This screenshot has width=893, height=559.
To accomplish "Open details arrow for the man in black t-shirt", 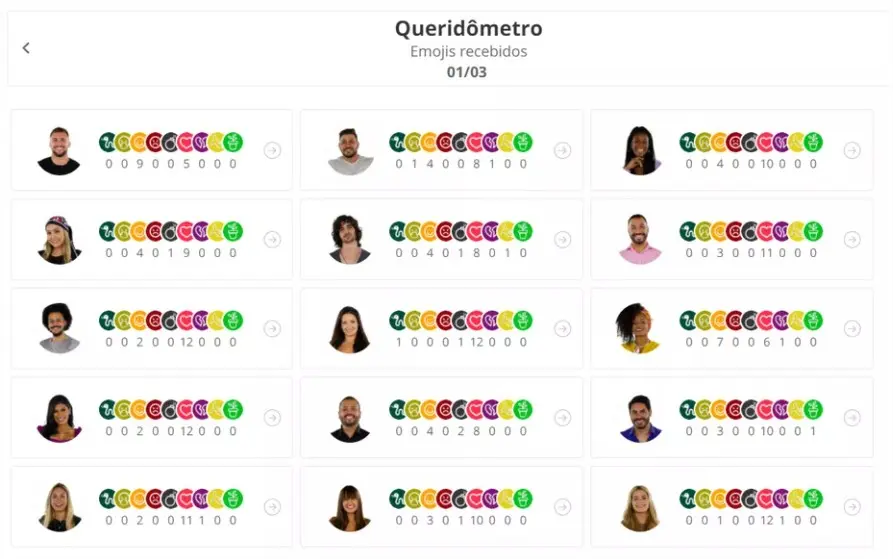I will pyautogui.click(x=272, y=150).
